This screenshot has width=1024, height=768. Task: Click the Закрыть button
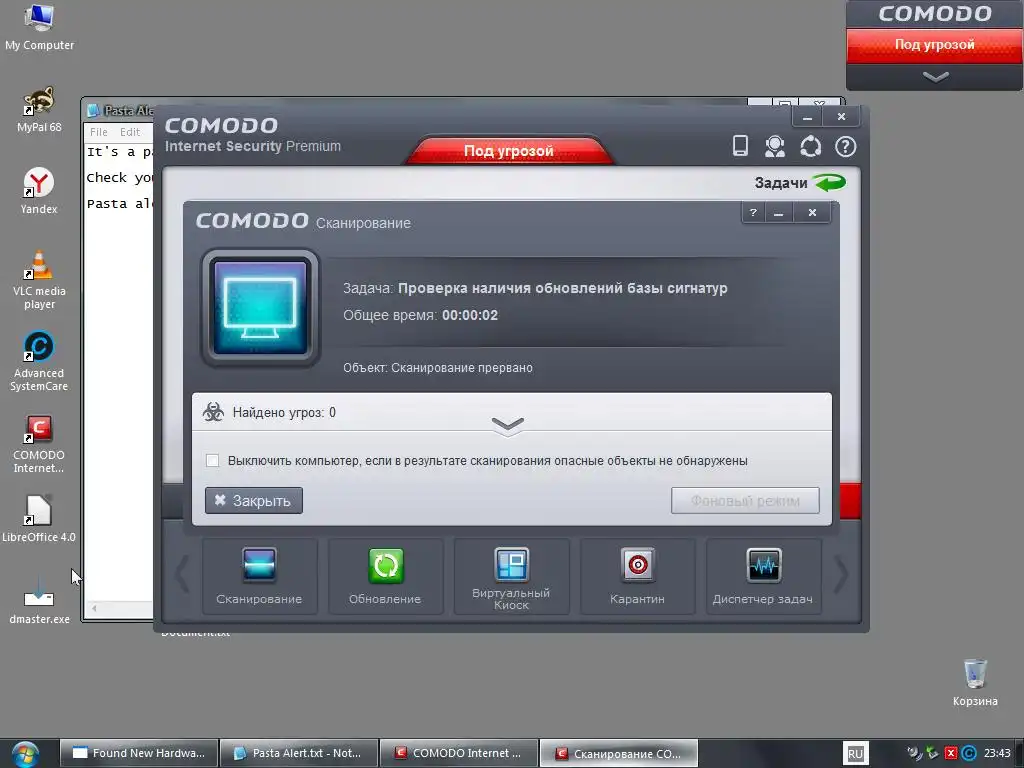[253, 500]
